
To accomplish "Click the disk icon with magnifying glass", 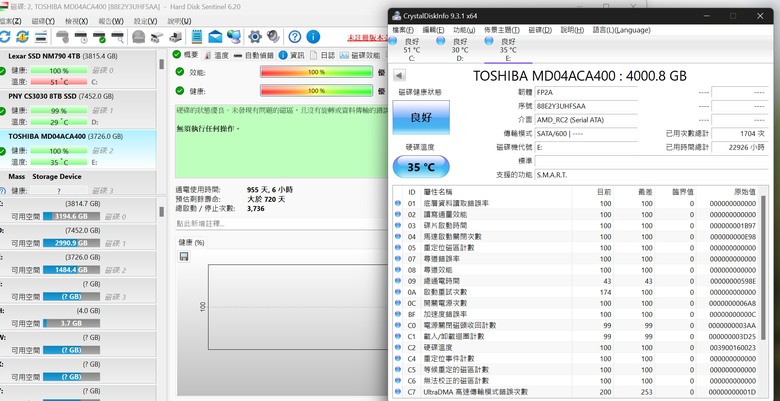I will coord(117,36).
